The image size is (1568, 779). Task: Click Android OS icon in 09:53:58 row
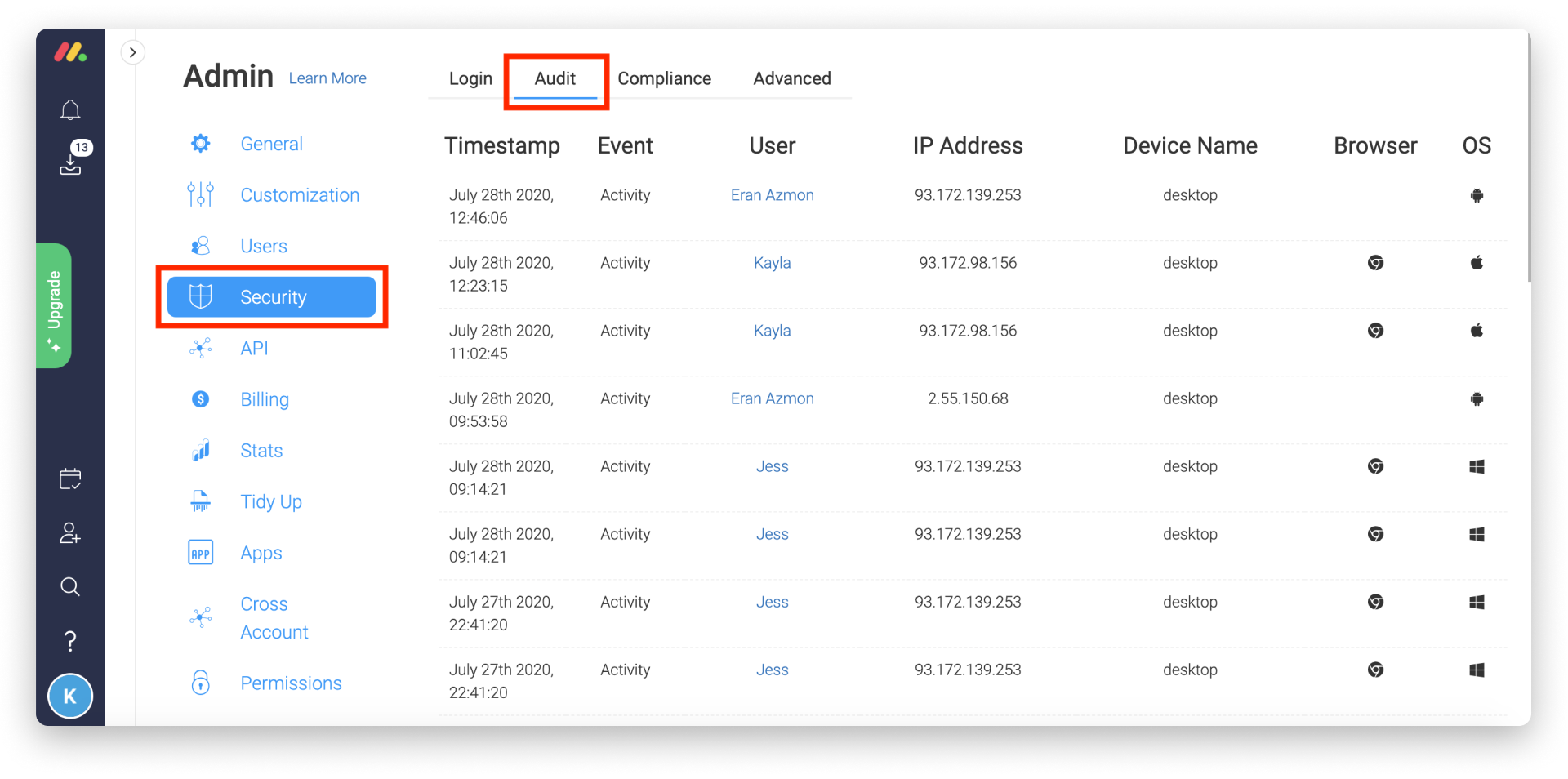pos(1477,398)
